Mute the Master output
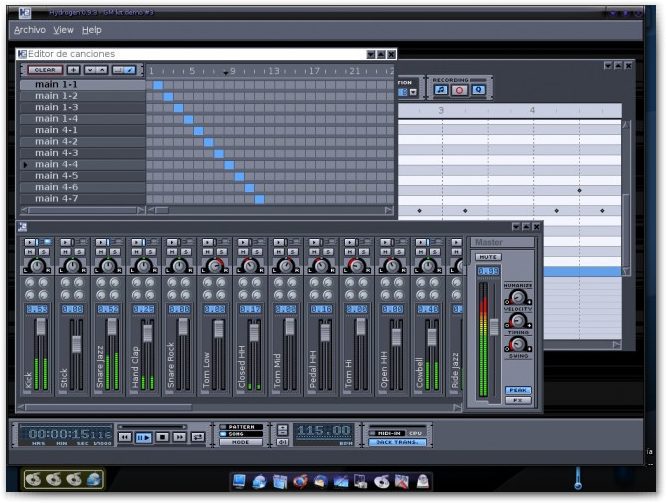 pos(488,257)
